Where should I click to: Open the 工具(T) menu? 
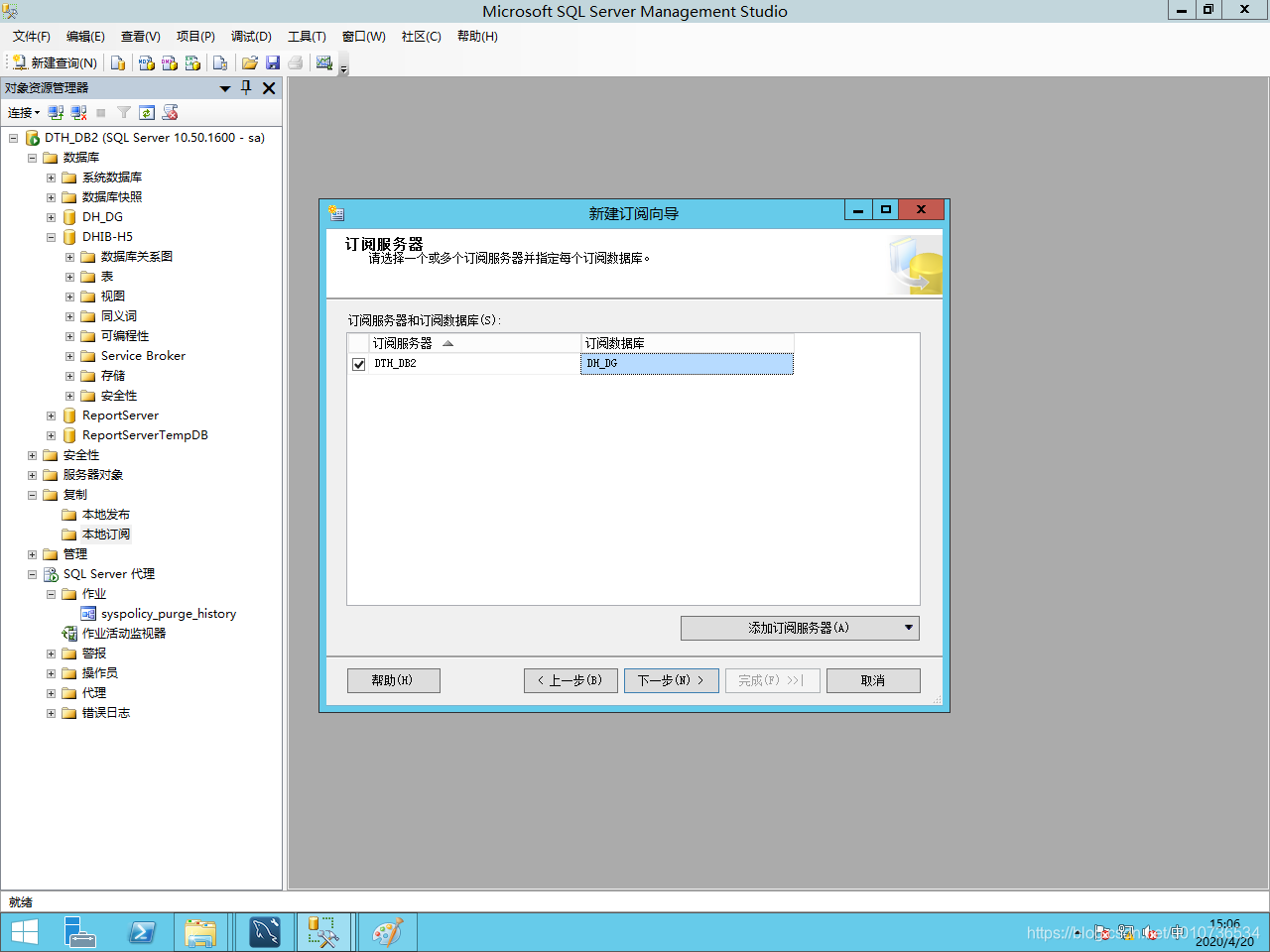(x=307, y=36)
